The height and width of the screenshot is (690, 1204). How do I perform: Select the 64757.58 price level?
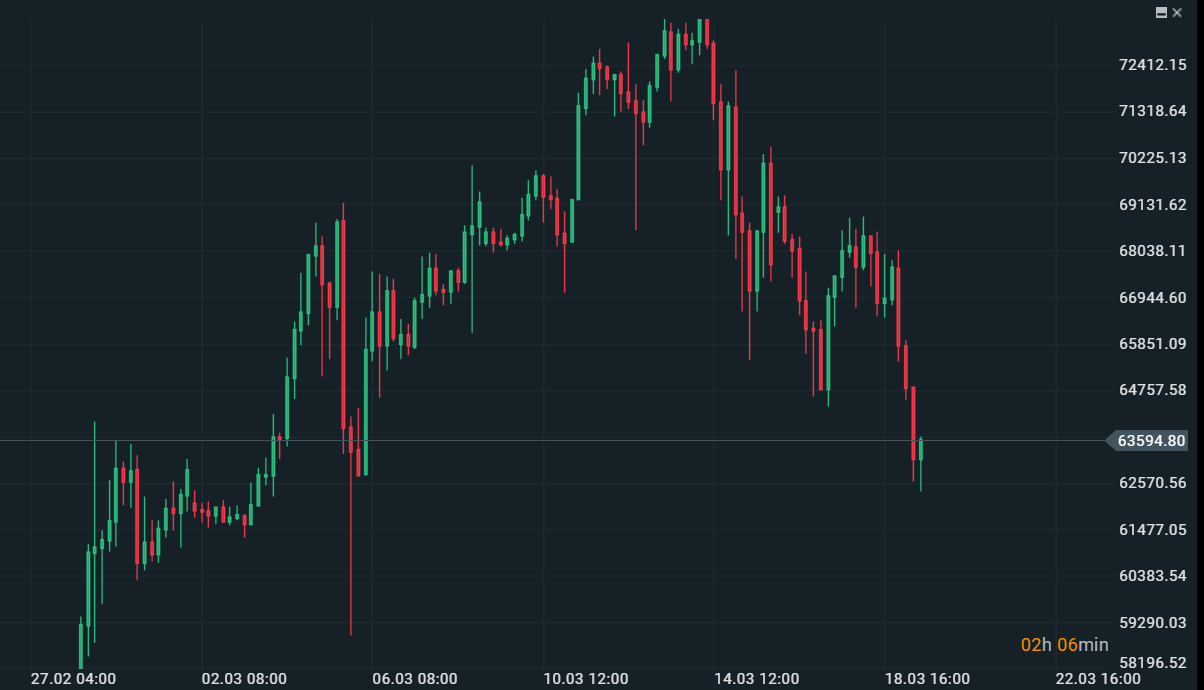(x=1152, y=390)
